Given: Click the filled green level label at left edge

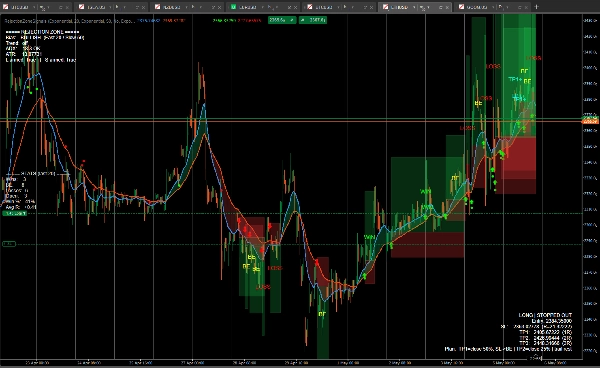Looking at the screenshot, I should pos(15,213).
